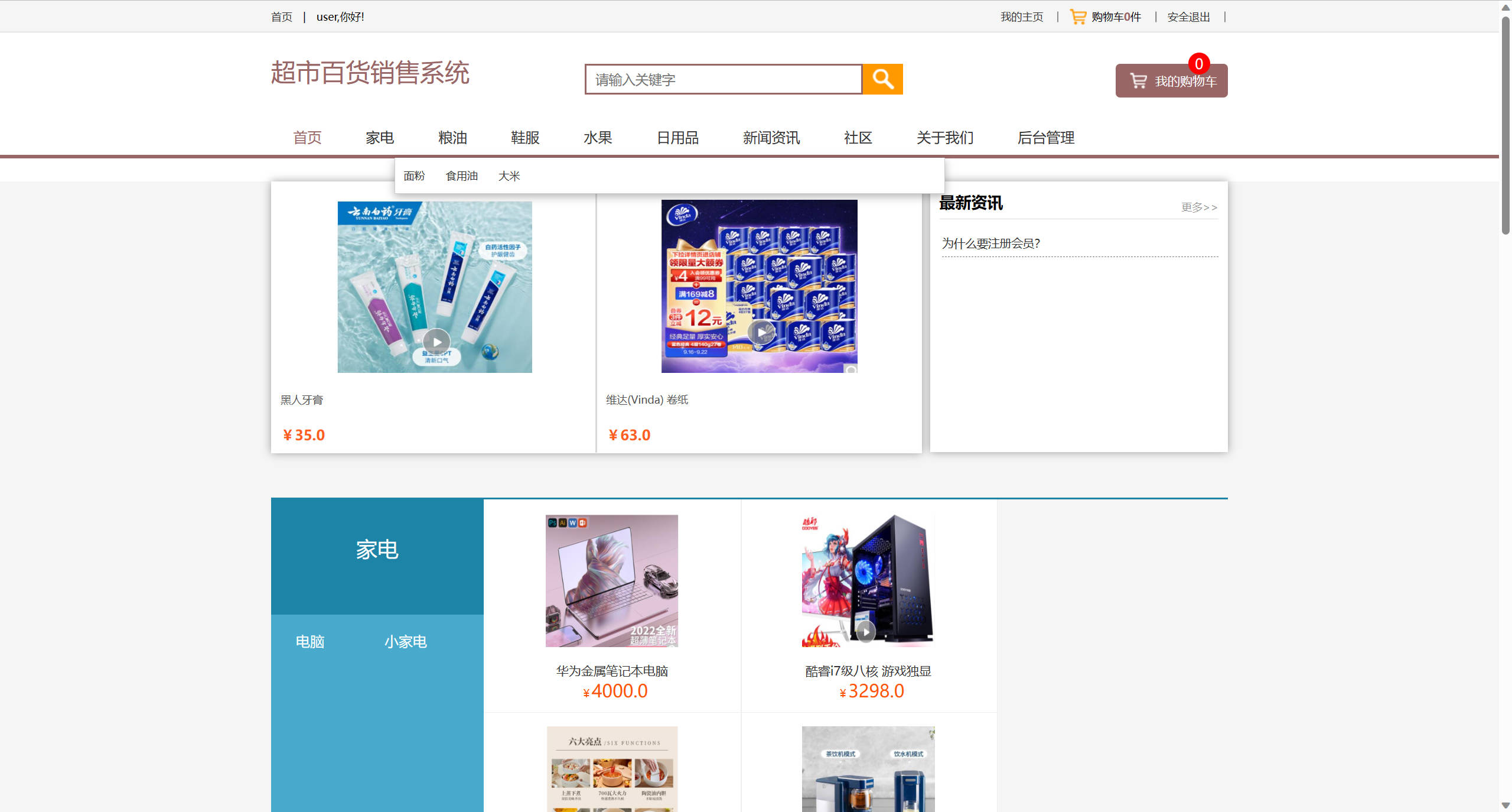Play the 酷睿i7 gaming PC product video
This screenshot has height=812, width=1512.
point(865,632)
